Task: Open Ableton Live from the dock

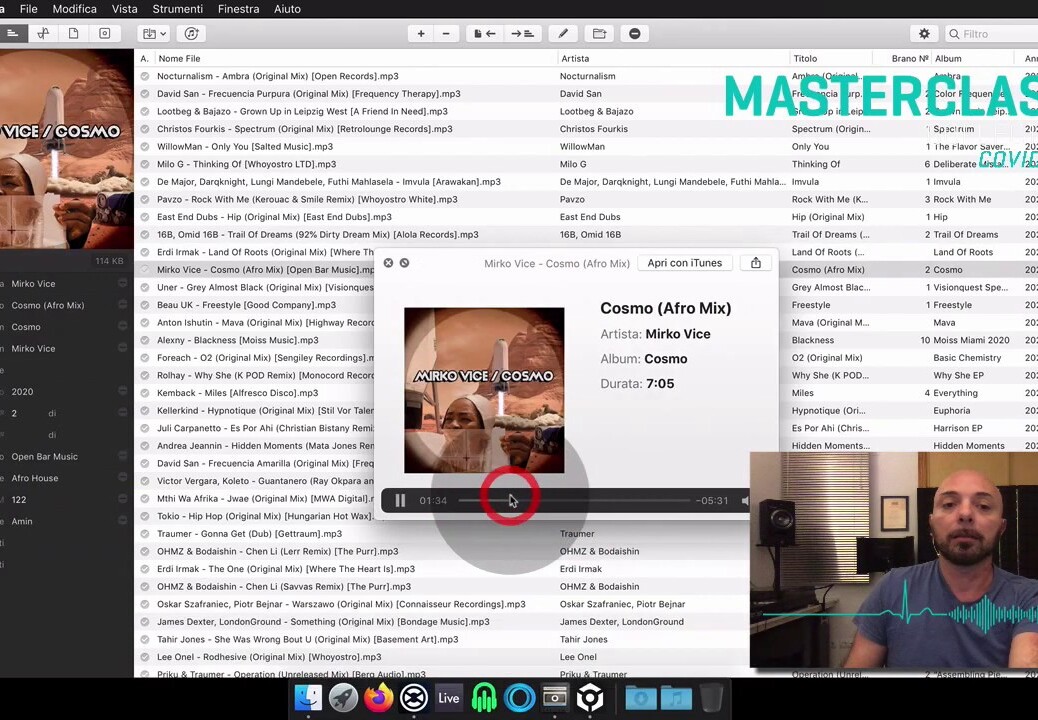Action: click(449, 698)
